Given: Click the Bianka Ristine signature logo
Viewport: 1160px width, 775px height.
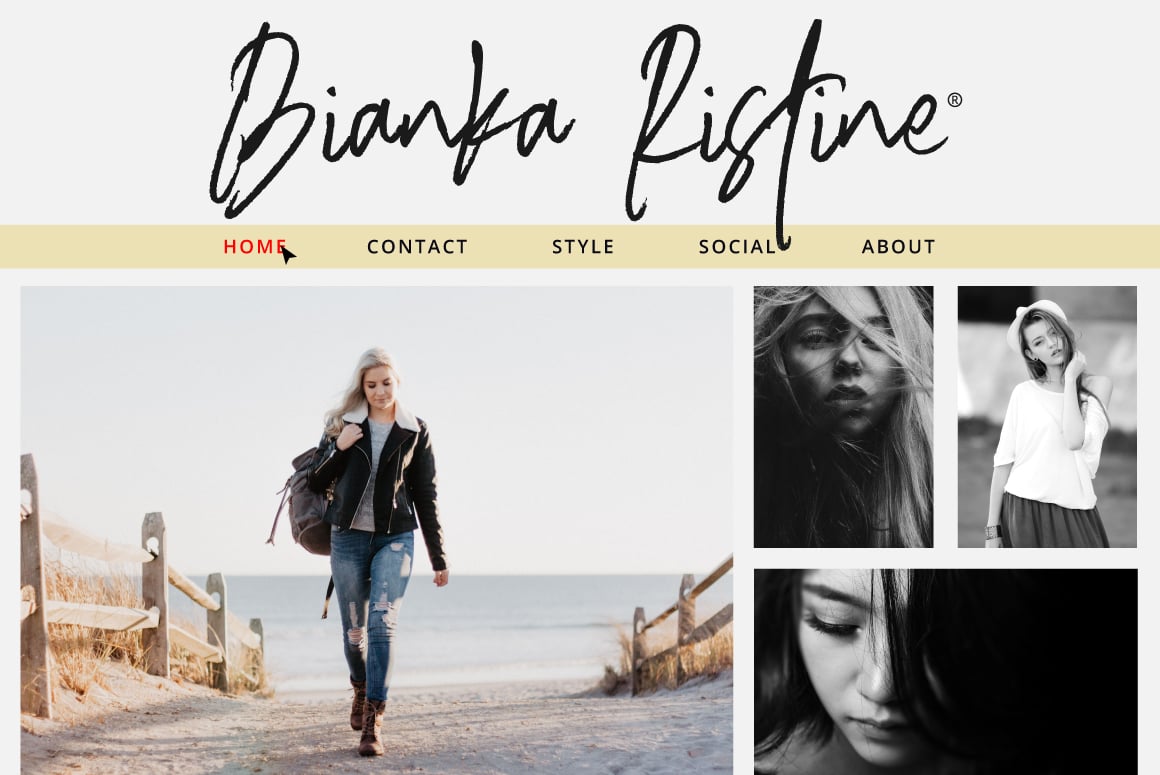Looking at the screenshot, I should (x=584, y=122).
